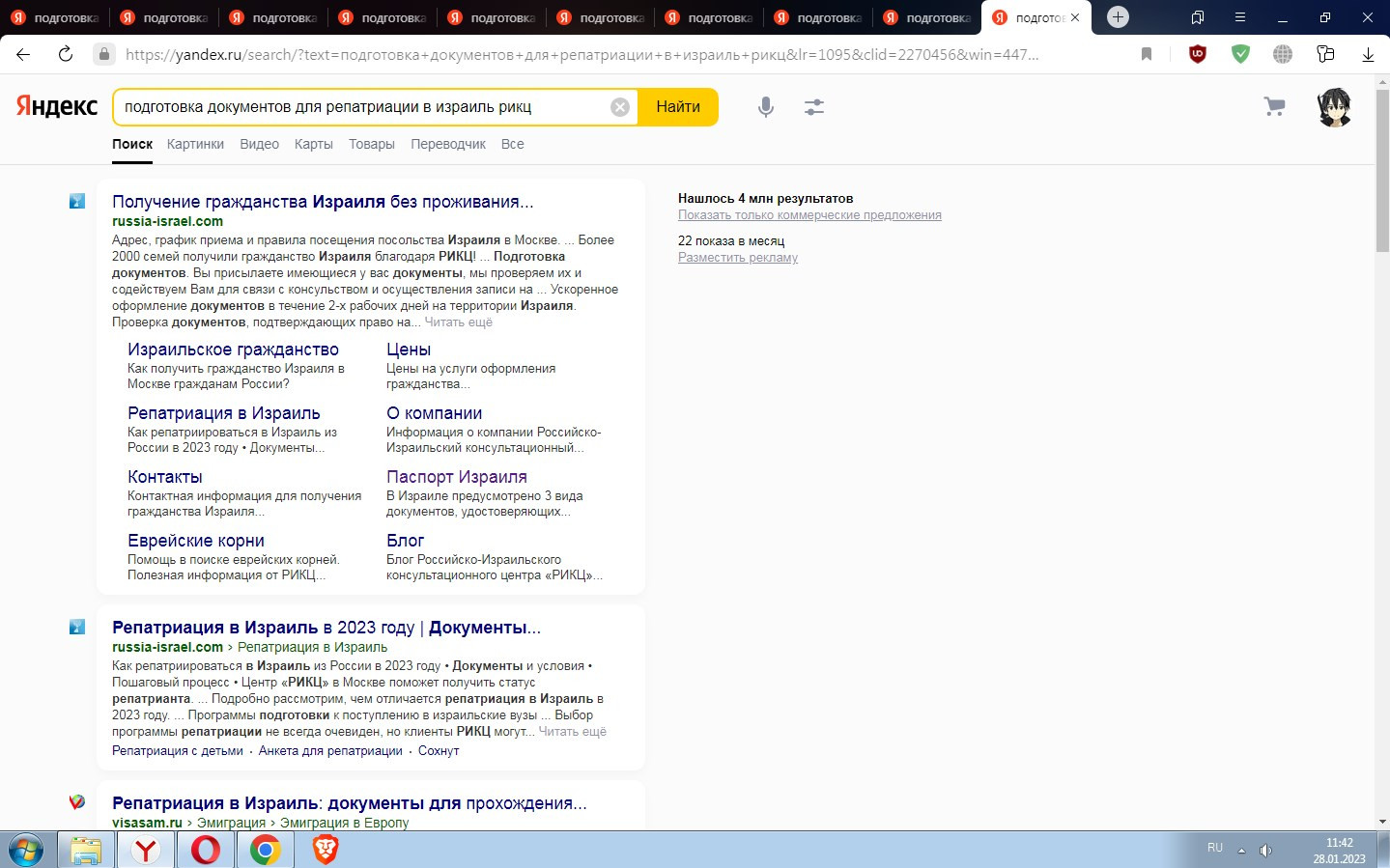Image resolution: width=1390 pixels, height=868 pixels.
Task: Click the page scrollbar down arrow
Action: coord(1382,822)
